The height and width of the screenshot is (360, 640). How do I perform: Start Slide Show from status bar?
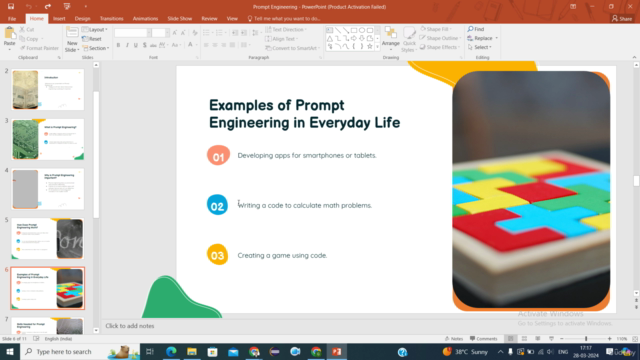(x=551, y=339)
